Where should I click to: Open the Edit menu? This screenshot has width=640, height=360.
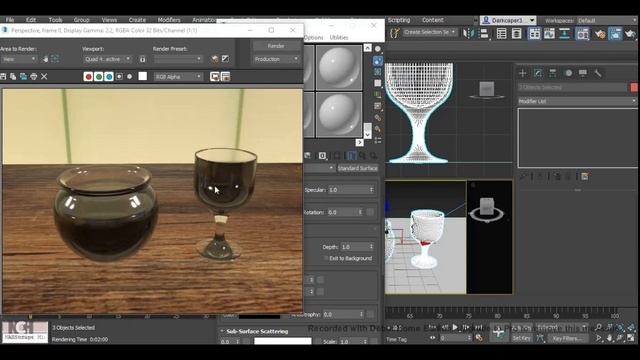point(31,20)
